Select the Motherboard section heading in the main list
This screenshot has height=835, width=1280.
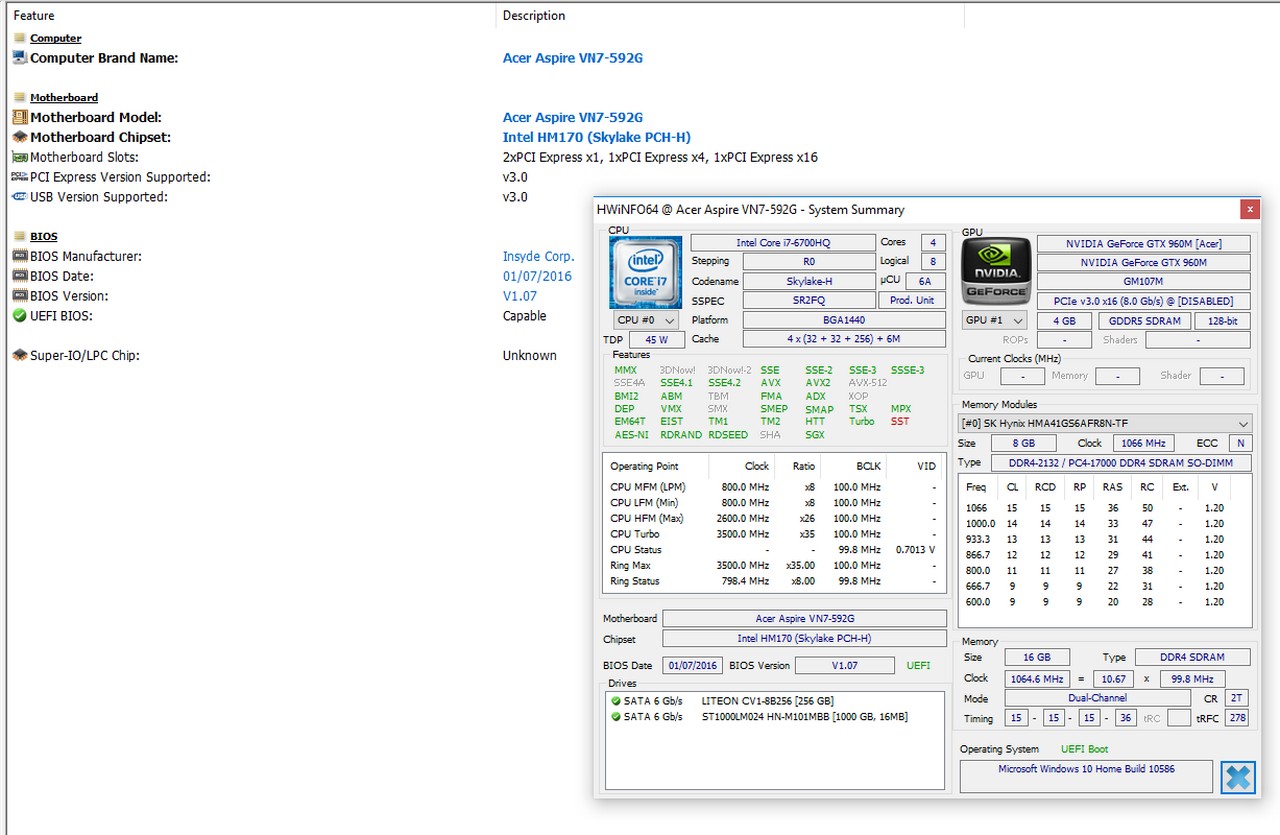click(x=64, y=97)
